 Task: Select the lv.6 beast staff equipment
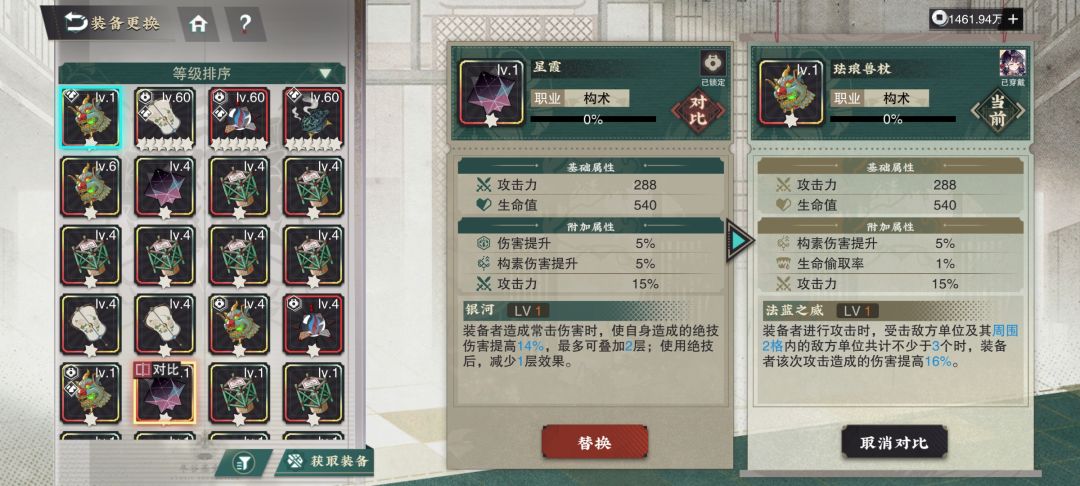point(91,187)
